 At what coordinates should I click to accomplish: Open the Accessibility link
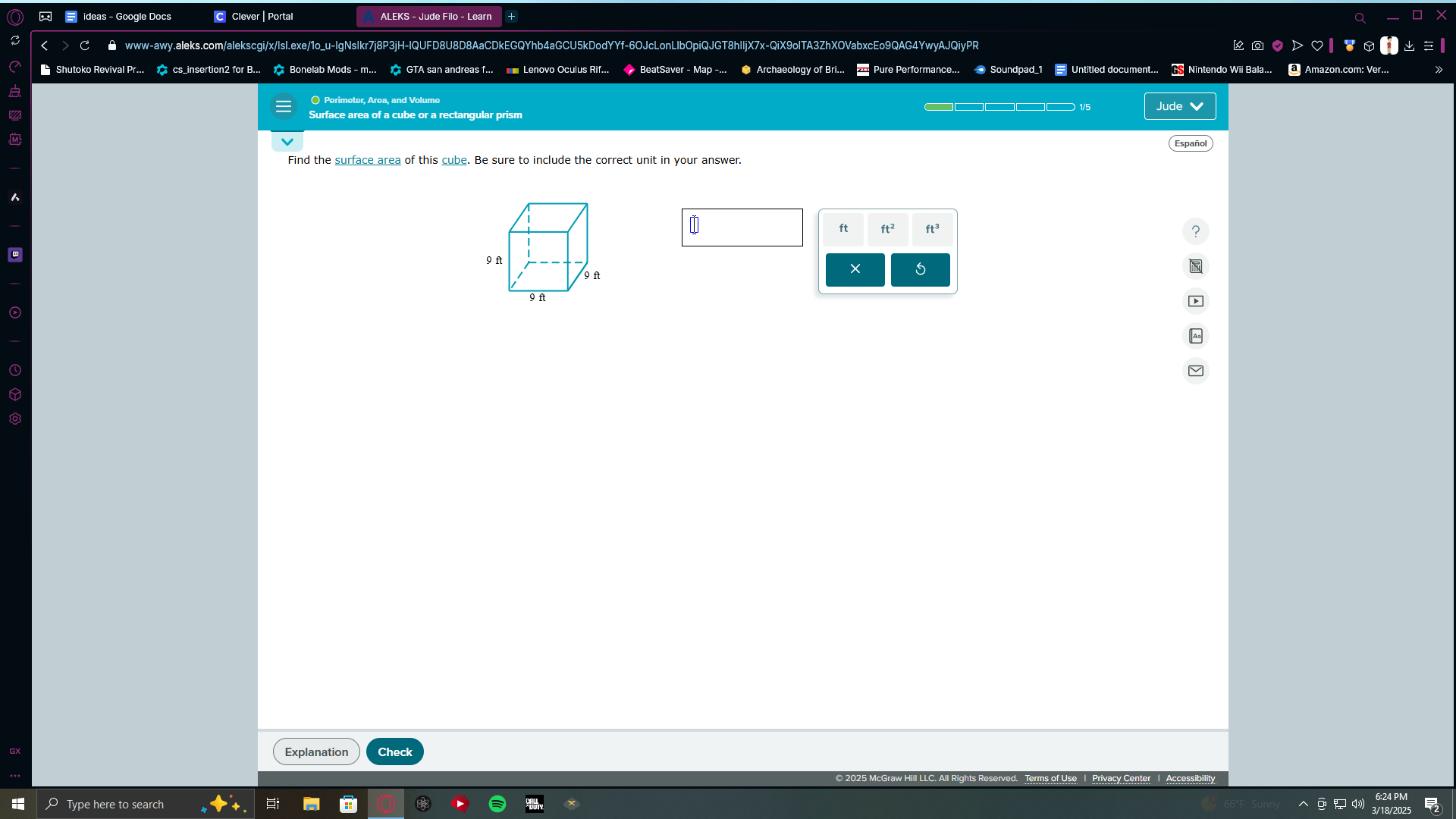(x=1191, y=779)
